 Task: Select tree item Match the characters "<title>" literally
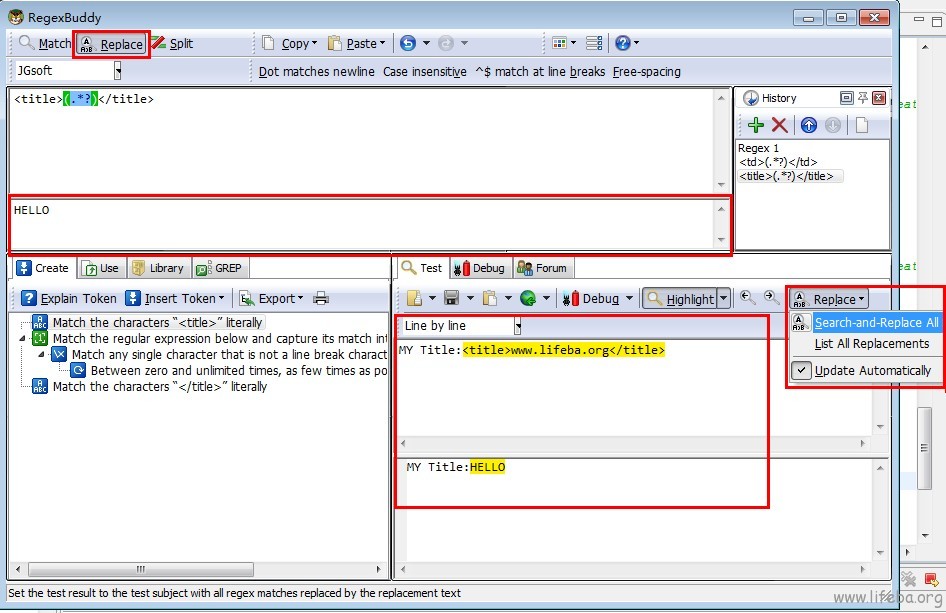[x=157, y=322]
